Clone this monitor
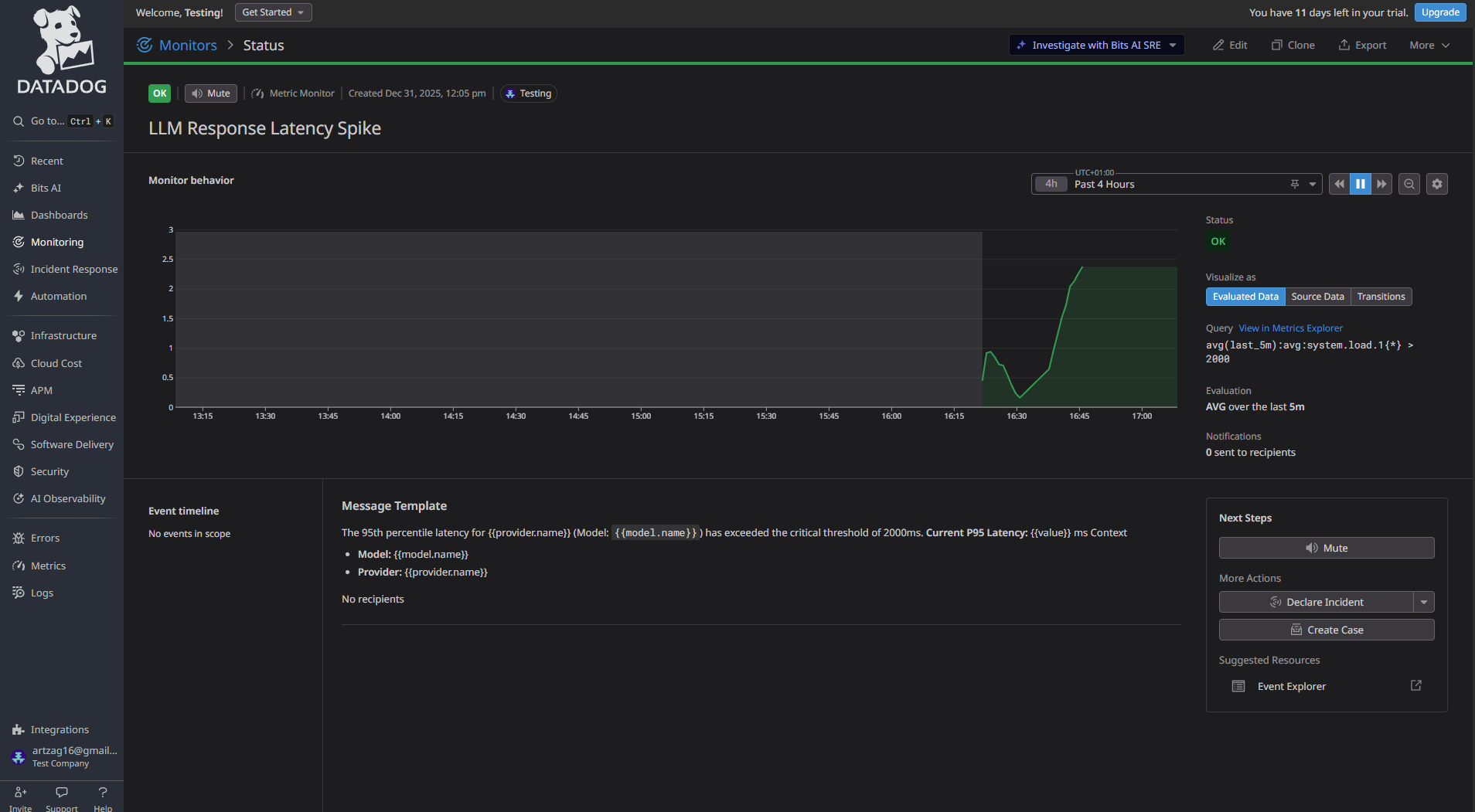Viewport: 1475px width, 812px height. point(1293,45)
